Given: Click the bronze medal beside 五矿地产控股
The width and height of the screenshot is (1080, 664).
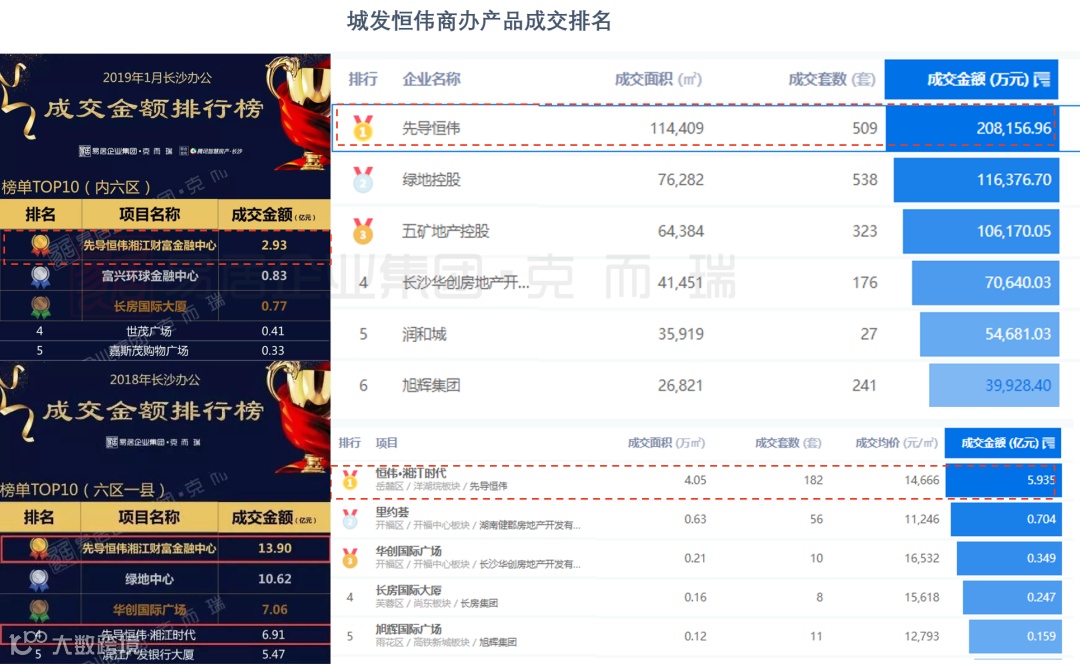Looking at the screenshot, I should [x=363, y=231].
